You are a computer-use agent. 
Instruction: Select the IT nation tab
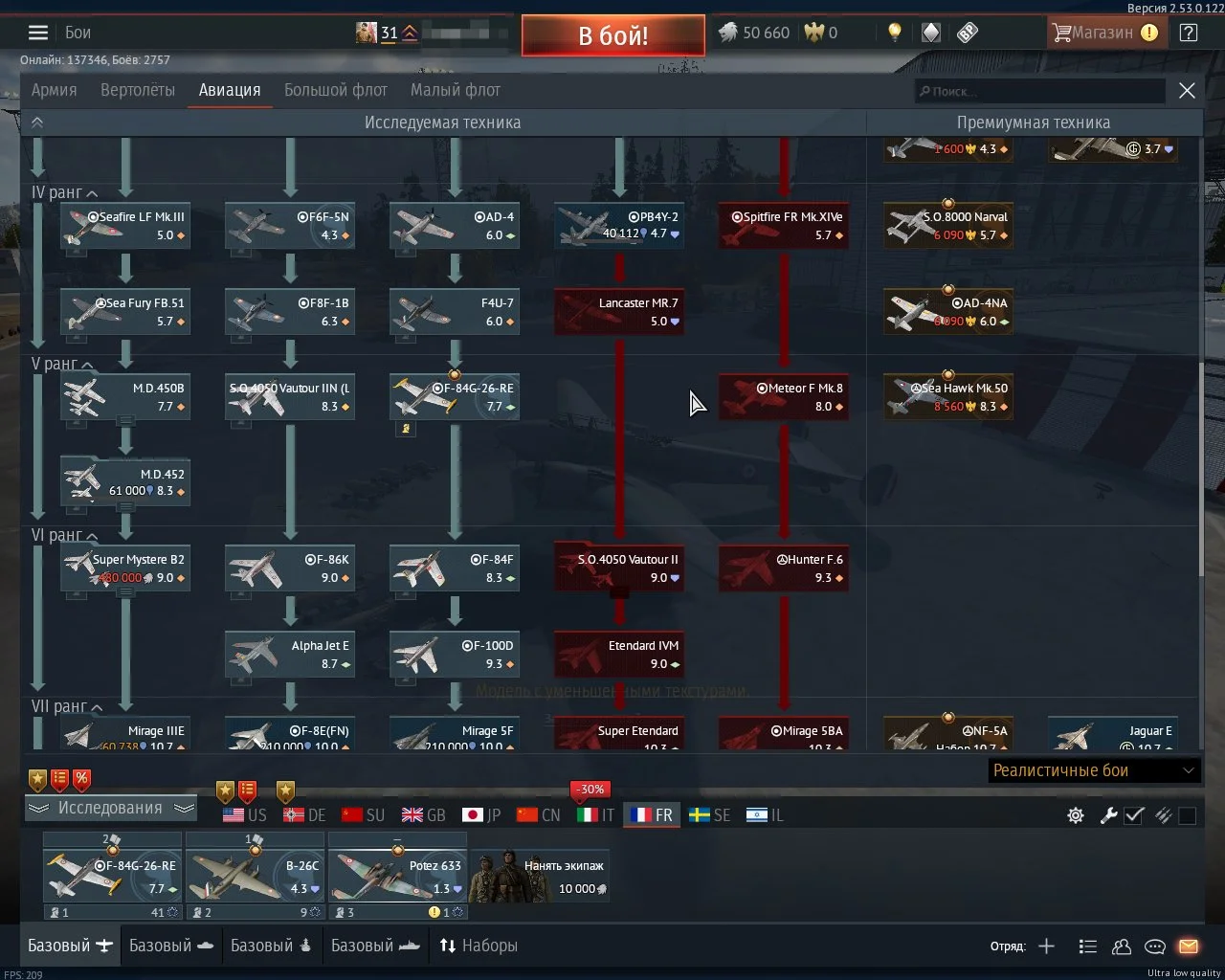[595, 815]
